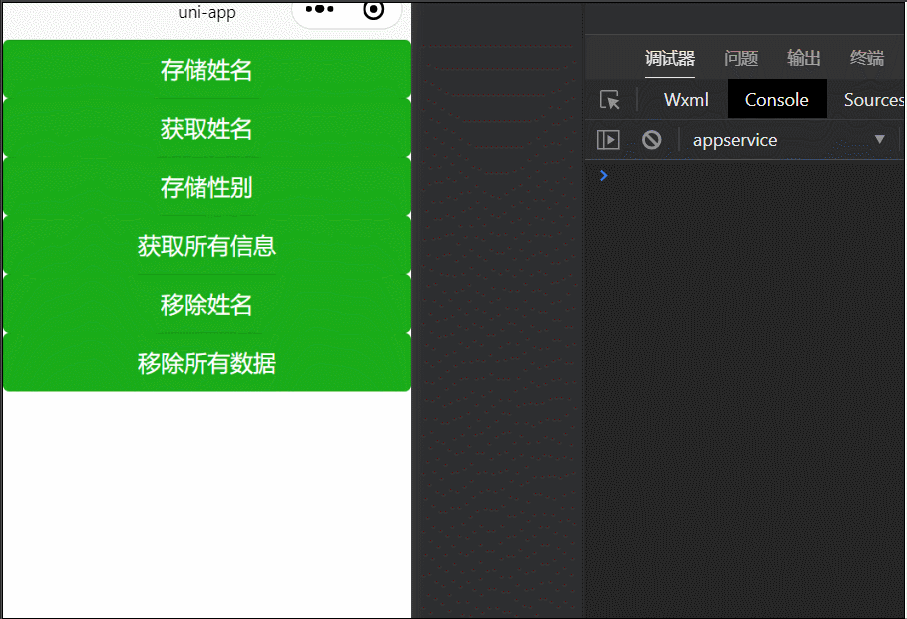Toggle the console drawer panel icon
Viewport: 907px width, 619px height.
pyautogui.click(x=608, y=140)
